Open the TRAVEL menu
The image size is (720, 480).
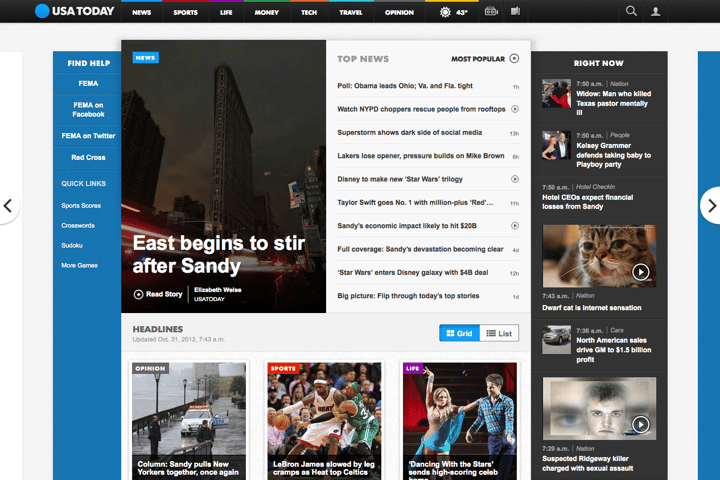351,12
